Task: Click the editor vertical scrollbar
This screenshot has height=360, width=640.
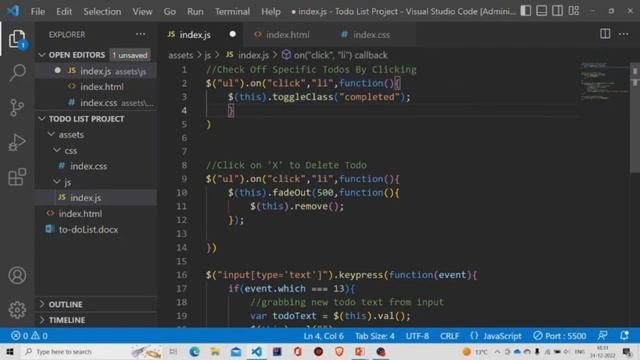Action: pyautogui.click(x=635, y=118)
